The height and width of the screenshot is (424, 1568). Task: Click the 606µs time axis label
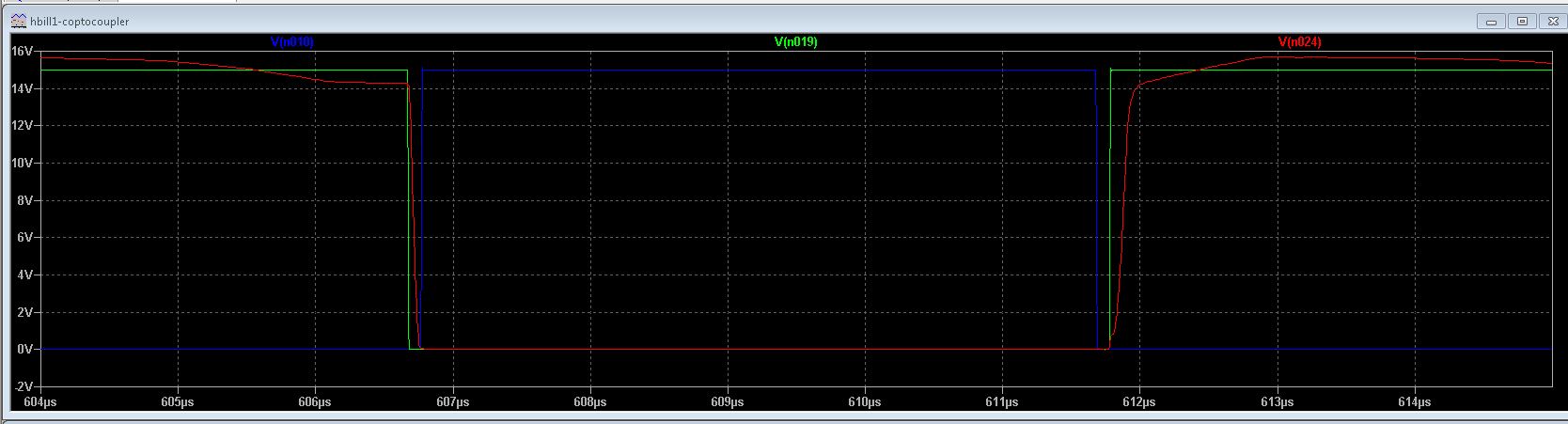tap(314, 402)
